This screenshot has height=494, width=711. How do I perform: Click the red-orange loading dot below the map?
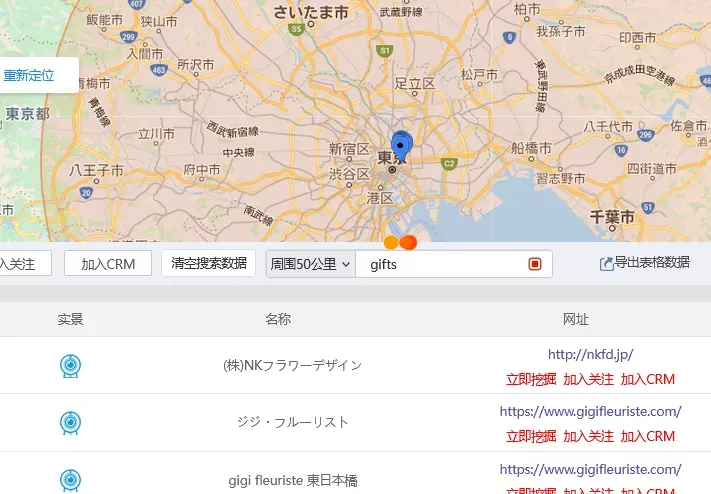408,242
